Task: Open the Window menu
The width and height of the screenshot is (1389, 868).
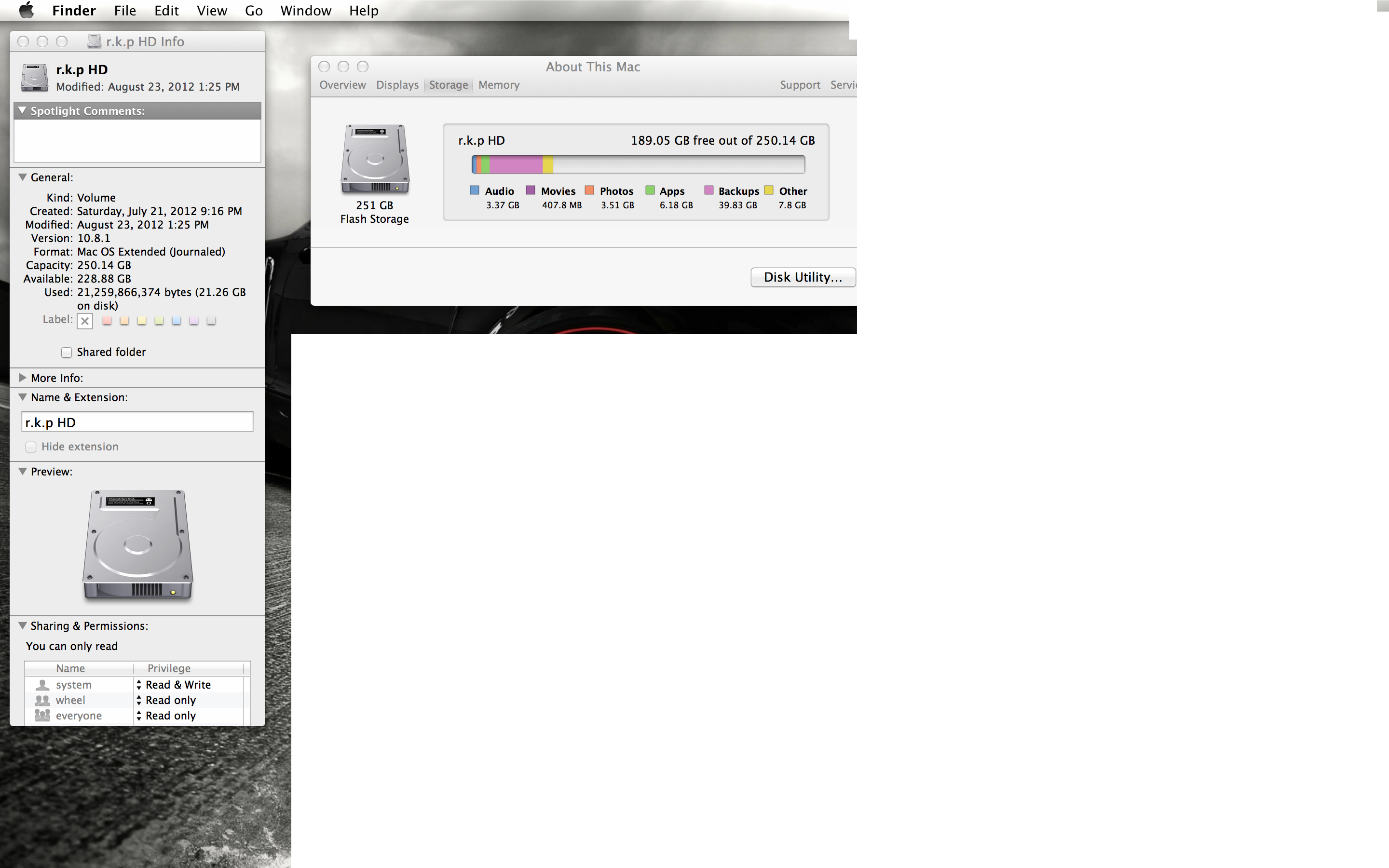Action: pyautogui.click(x=306, y=10)
